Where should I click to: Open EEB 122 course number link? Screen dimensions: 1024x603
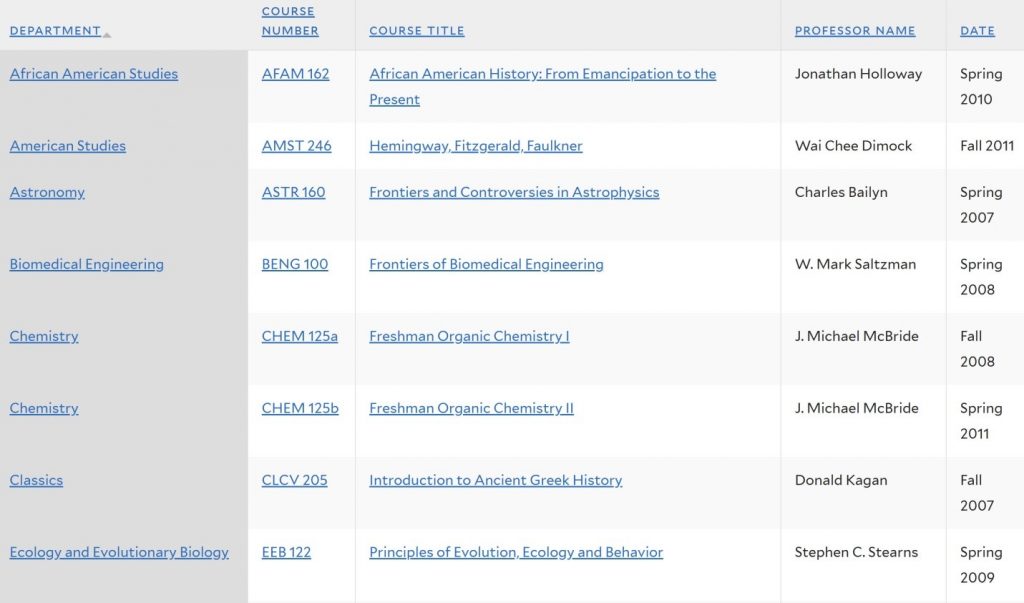[x=286, y=552]
